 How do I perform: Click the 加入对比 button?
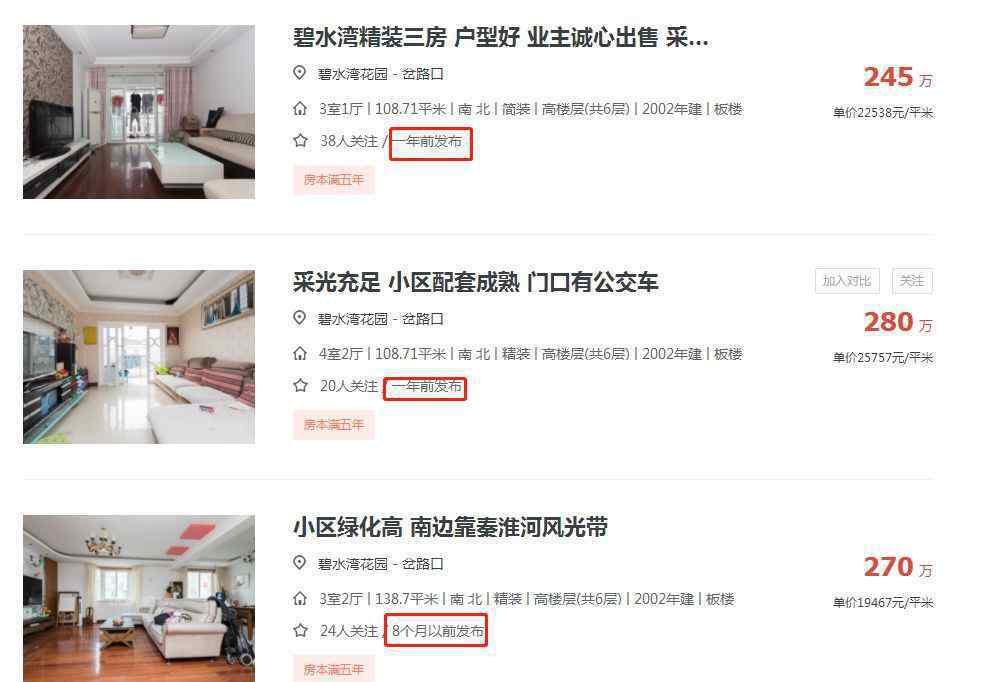point(847,281)
